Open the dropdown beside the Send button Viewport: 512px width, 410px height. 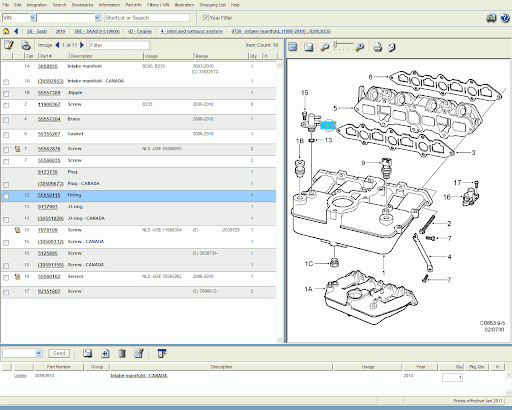[x=39, y=353]
